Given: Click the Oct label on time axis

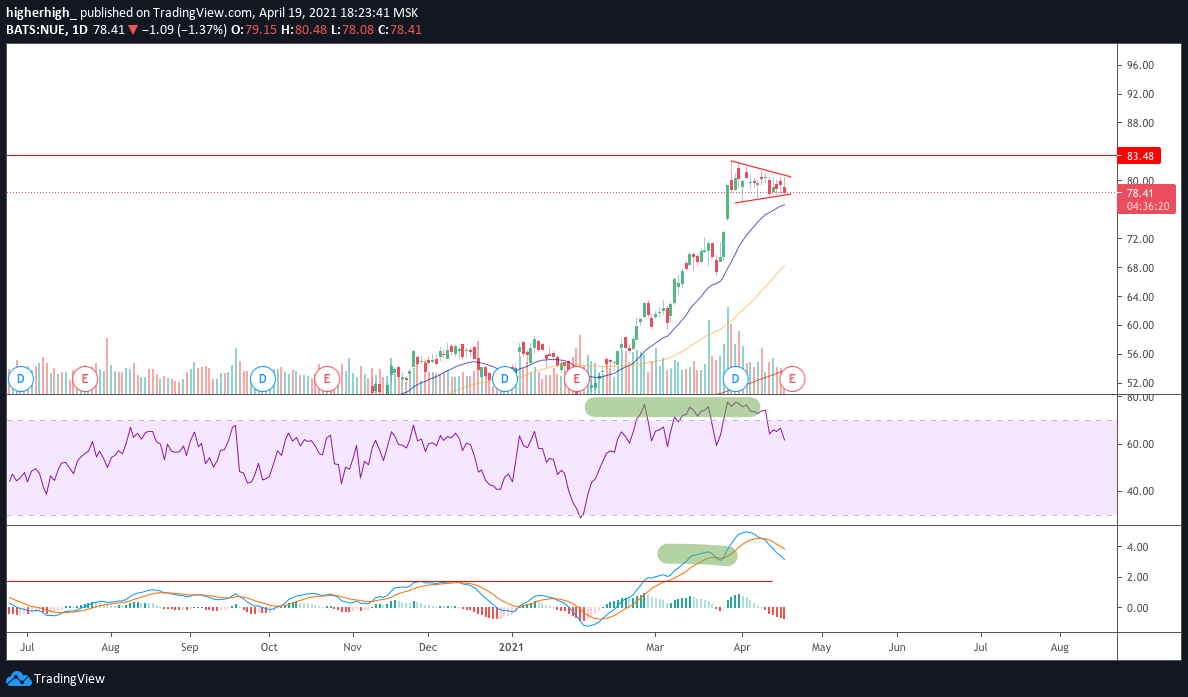Looking at the screenshot, I should pos(269,648).
